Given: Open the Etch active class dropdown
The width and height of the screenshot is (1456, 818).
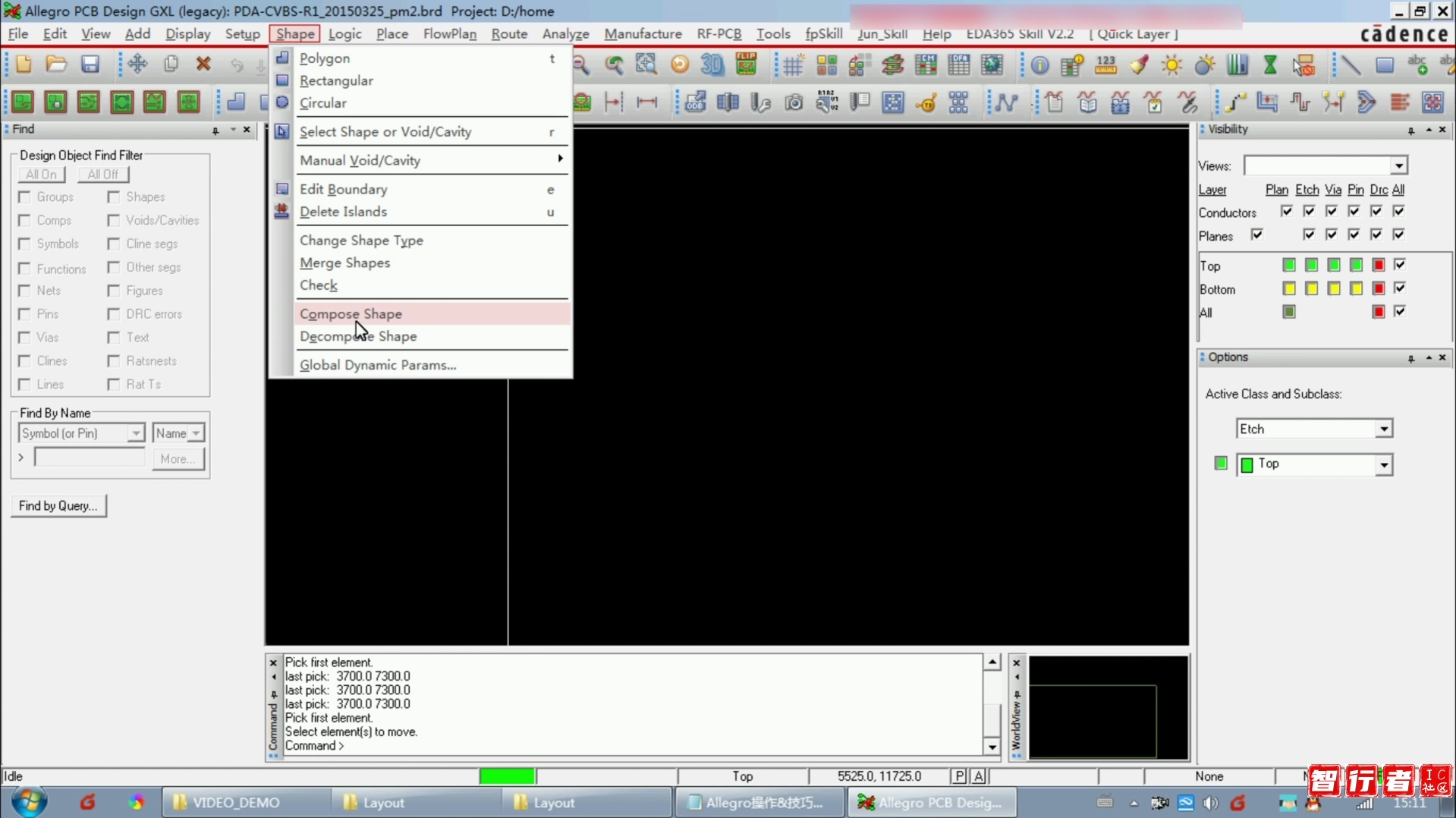Looking at the screenshot, I should point(1383,429).
